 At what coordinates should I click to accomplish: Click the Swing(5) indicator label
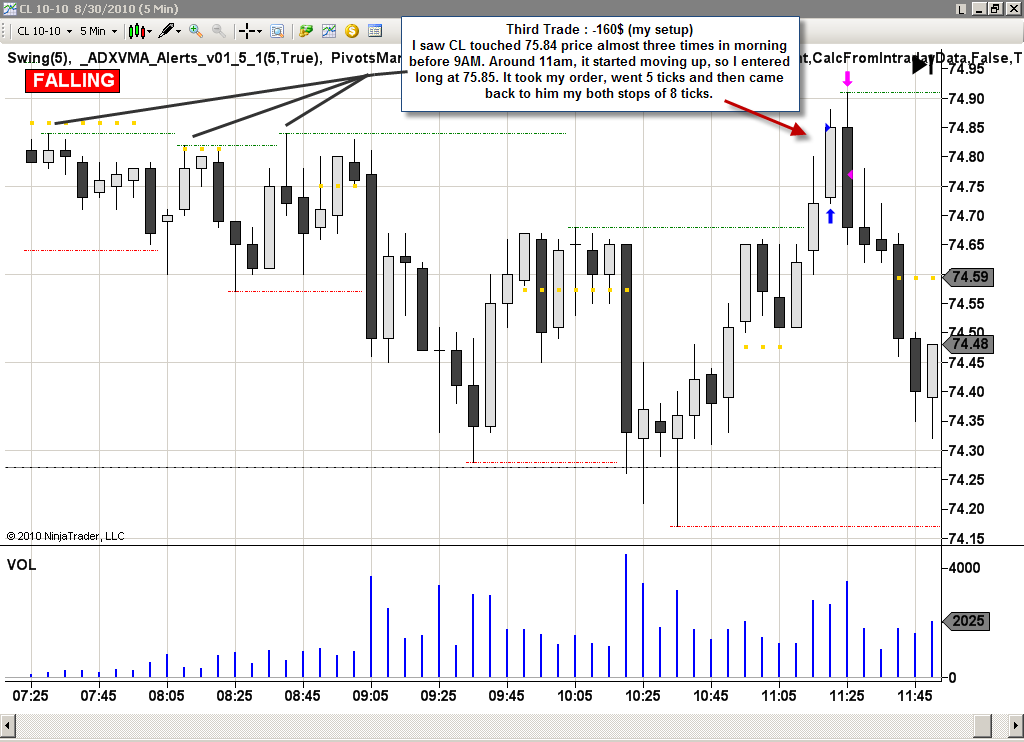(37, 57)
